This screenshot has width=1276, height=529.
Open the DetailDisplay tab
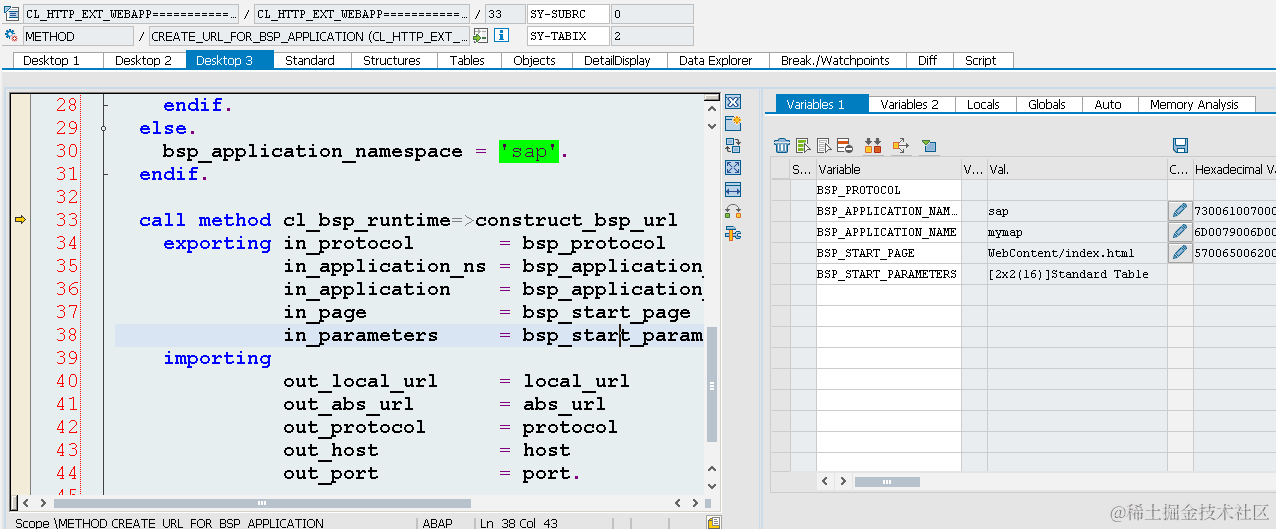tap(617, 60)
